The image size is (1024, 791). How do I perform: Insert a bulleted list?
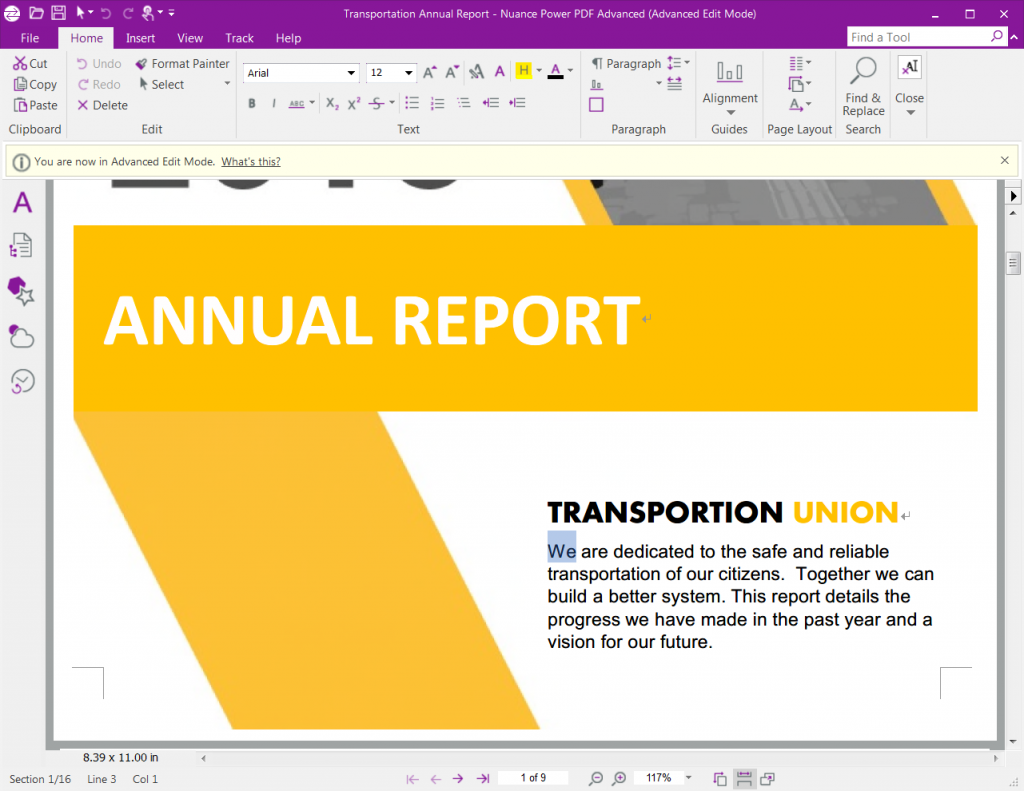click(411, 103)
